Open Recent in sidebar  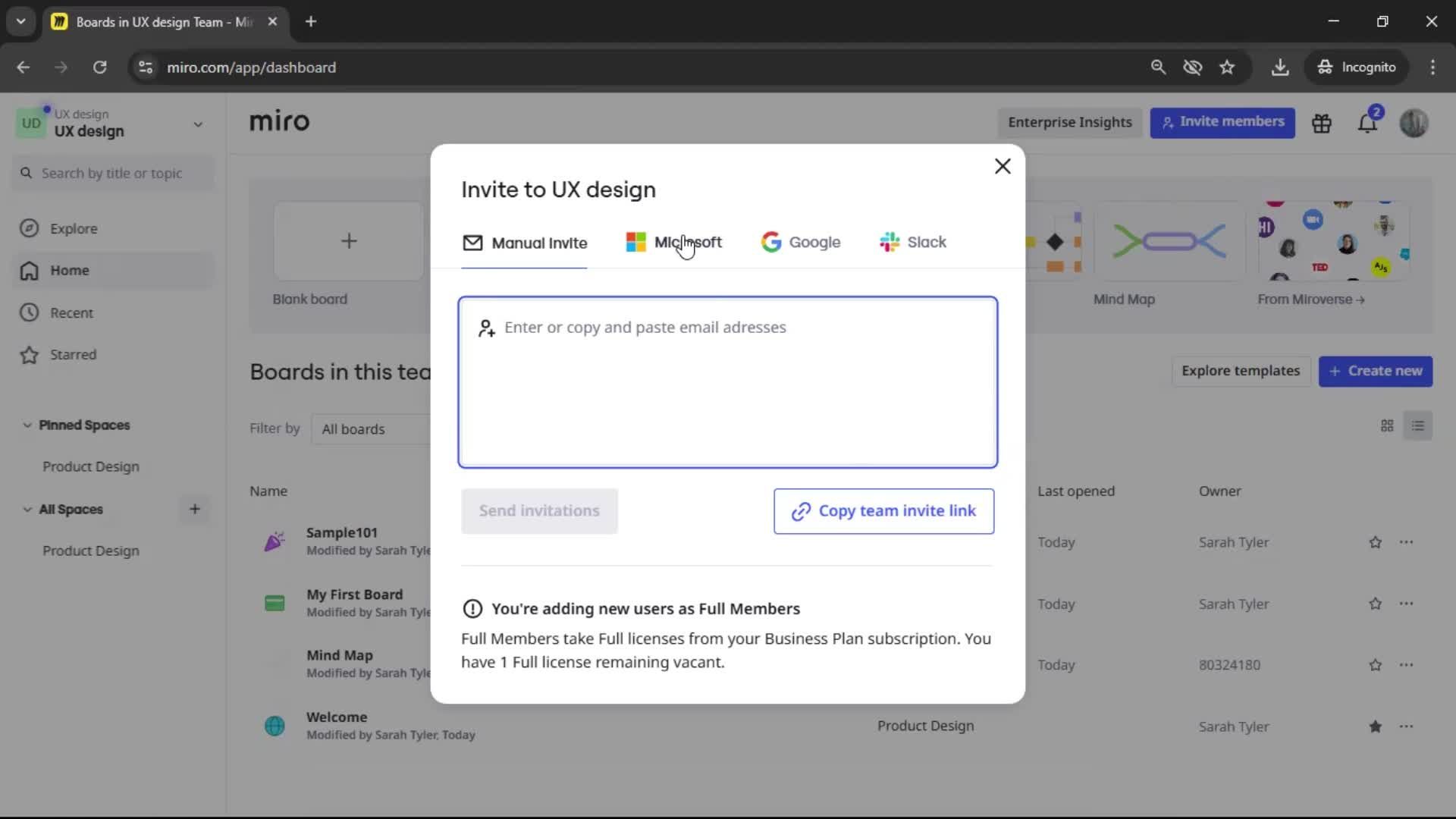coord(114,313)
